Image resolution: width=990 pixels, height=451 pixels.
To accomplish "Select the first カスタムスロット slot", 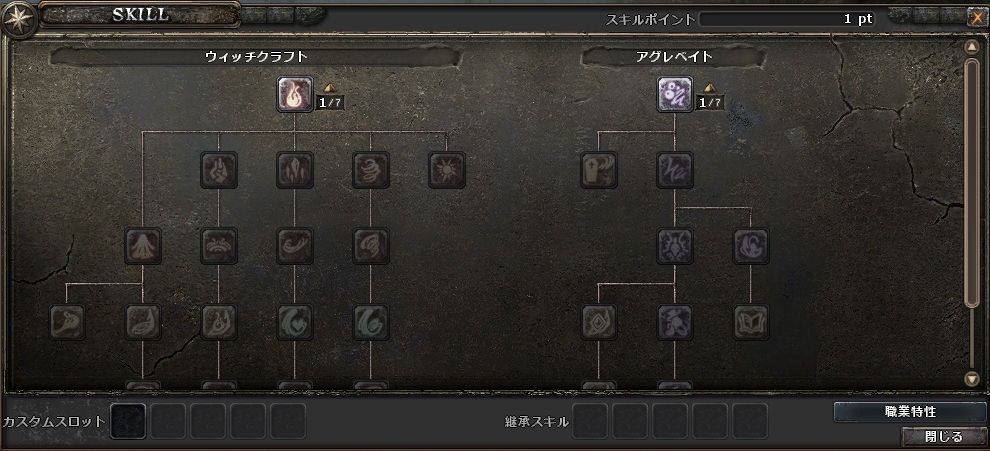I will tap(128, 421).
